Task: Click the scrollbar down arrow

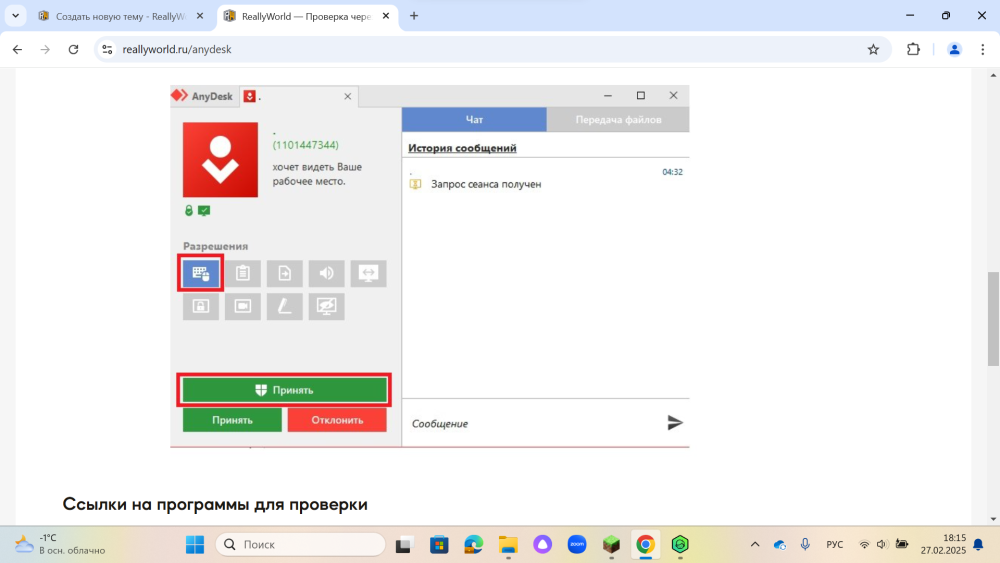Action: 993,519
